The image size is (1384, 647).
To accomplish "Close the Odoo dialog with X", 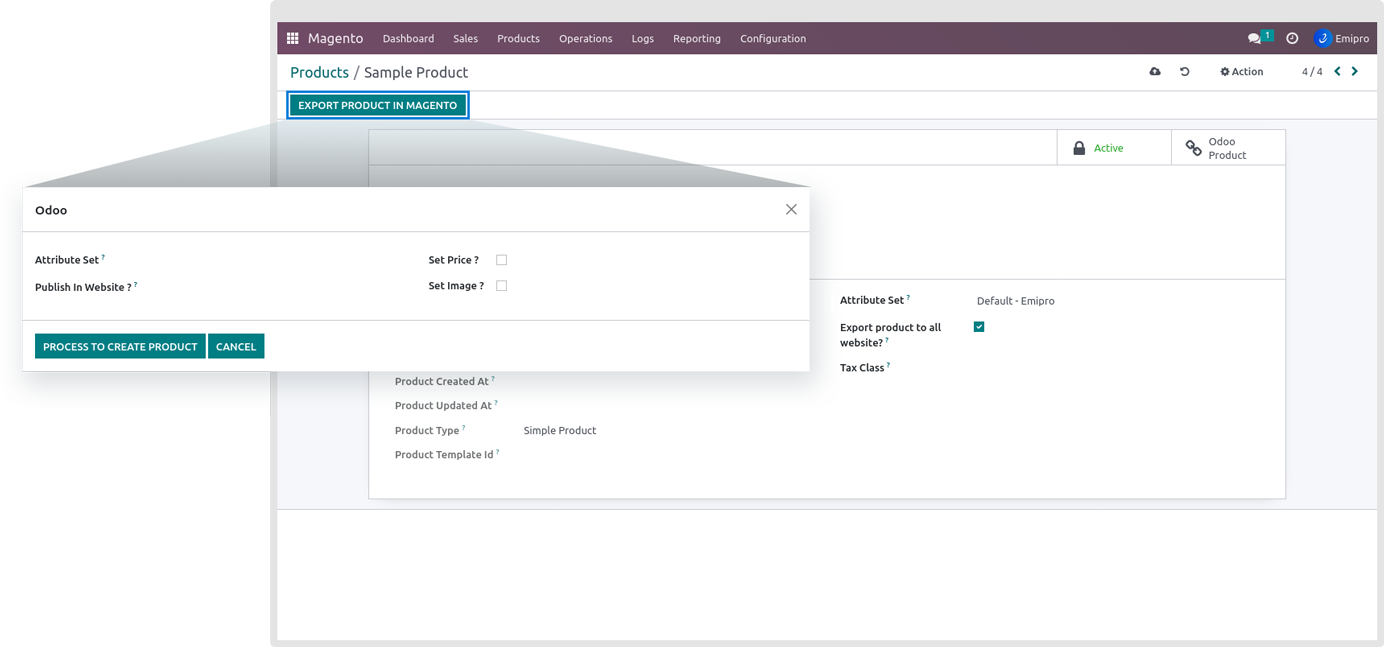I will point(791,210).
